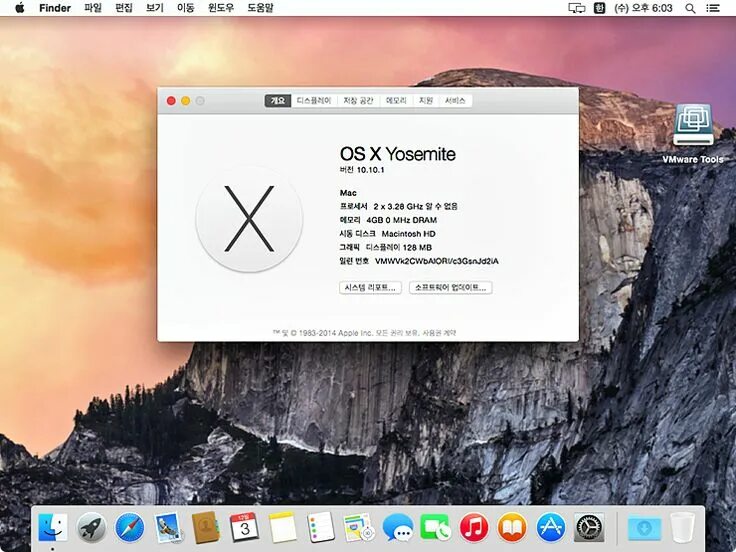Open Messages chat bubble icon

click(x=398, y=528)
